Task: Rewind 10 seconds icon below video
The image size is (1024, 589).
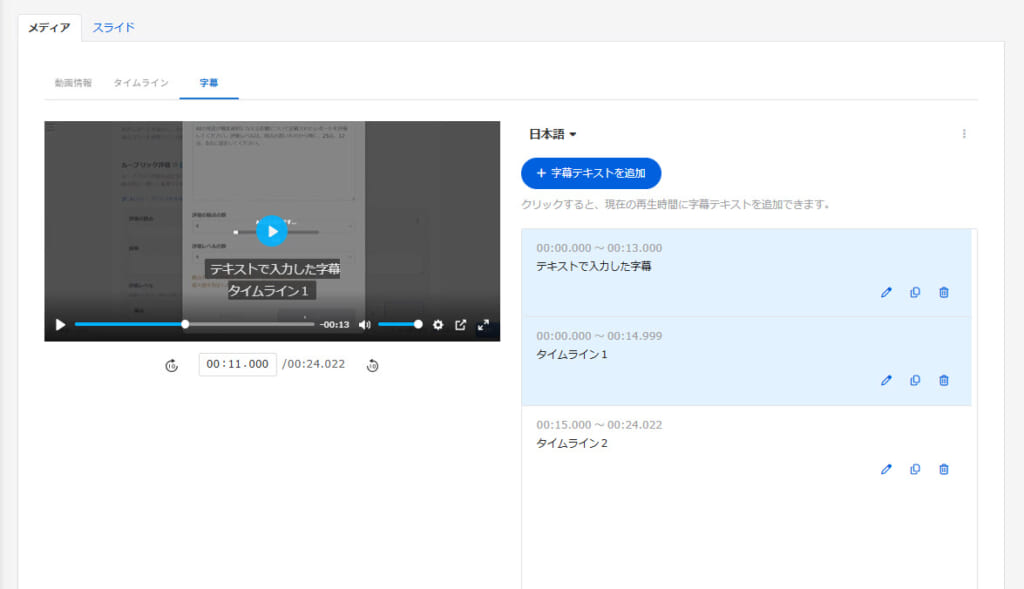Action: pos(171,366)
